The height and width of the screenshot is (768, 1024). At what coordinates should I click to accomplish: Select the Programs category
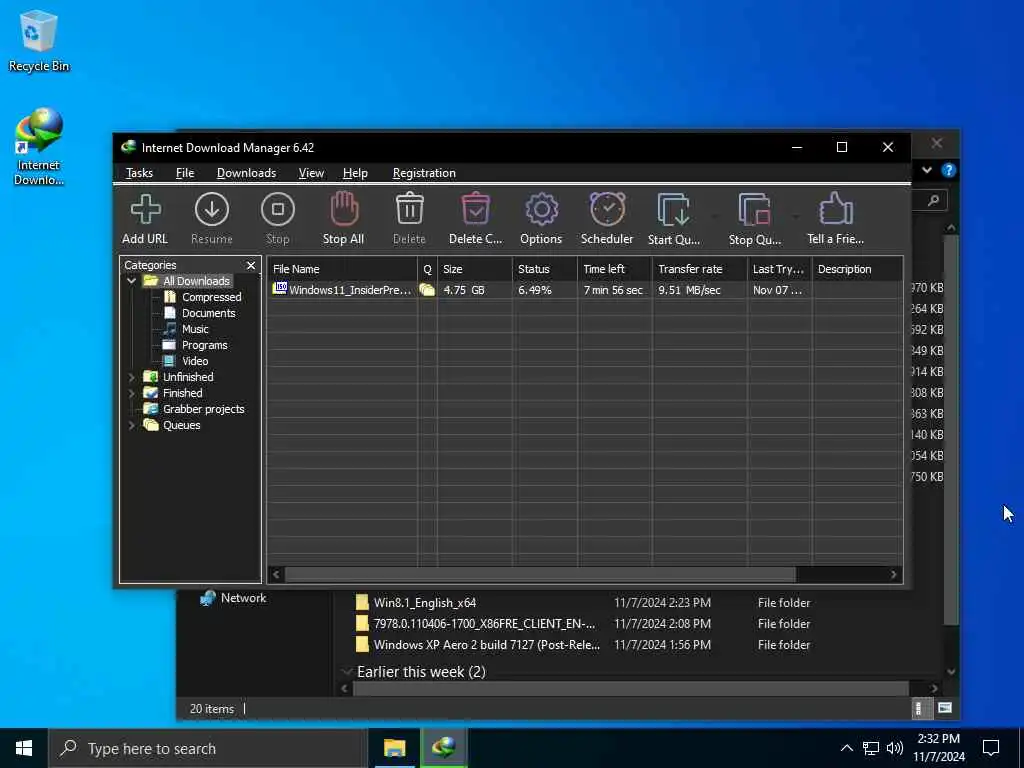204,345
